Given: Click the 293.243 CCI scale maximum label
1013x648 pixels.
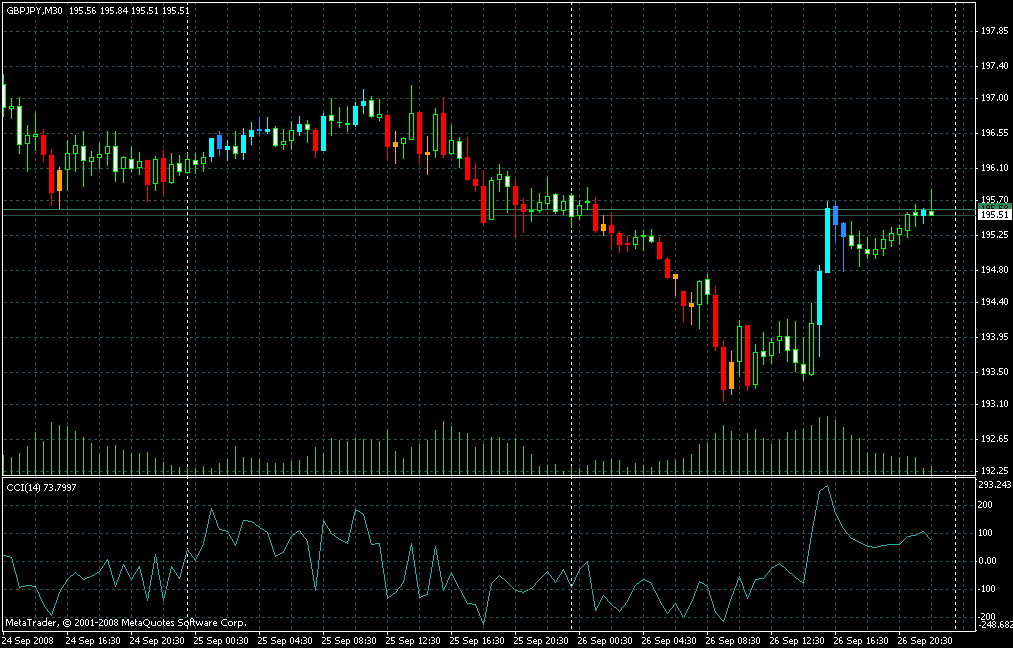Looking at the screenshot, I should (993, 485).
